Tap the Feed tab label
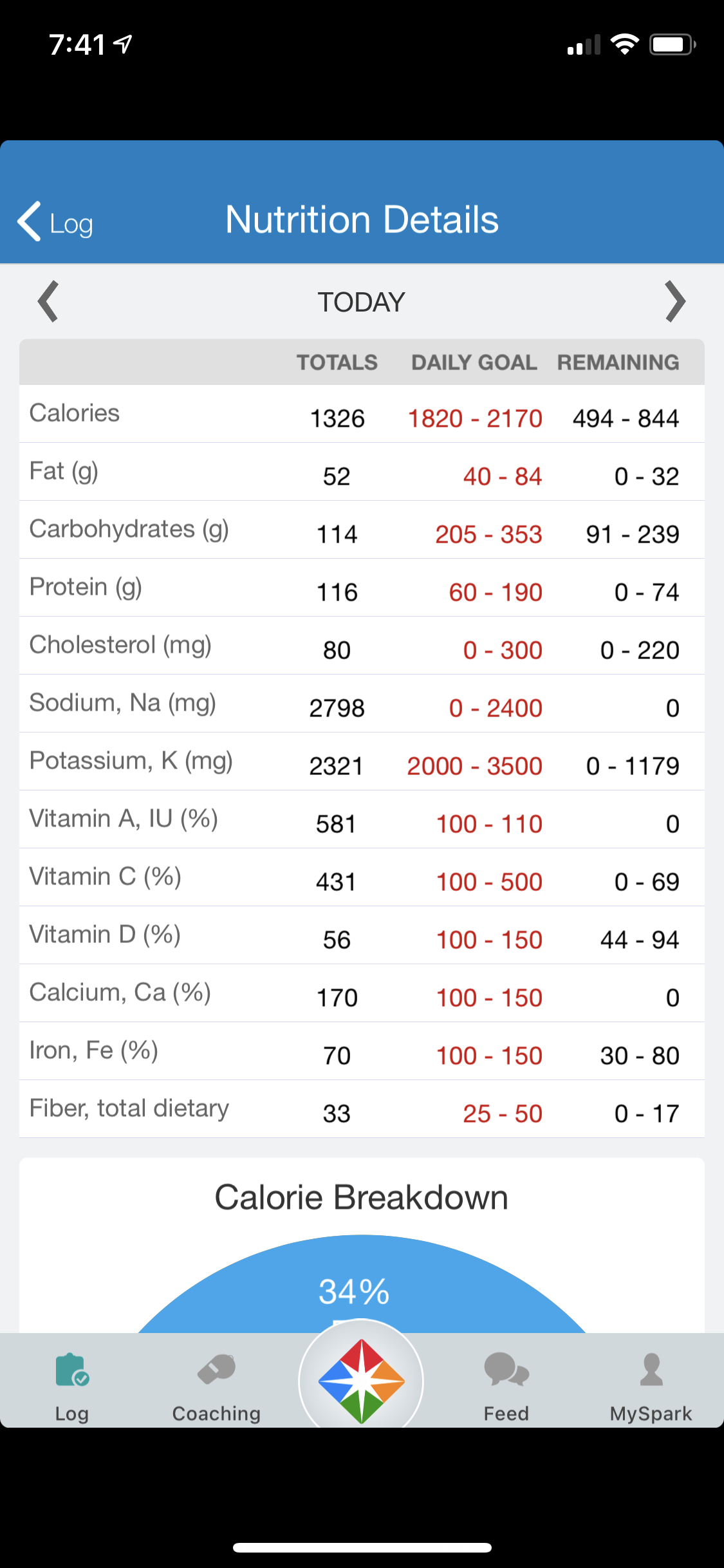Image resolution: width=724 pixels, height=1568 pixels. 506,1413
